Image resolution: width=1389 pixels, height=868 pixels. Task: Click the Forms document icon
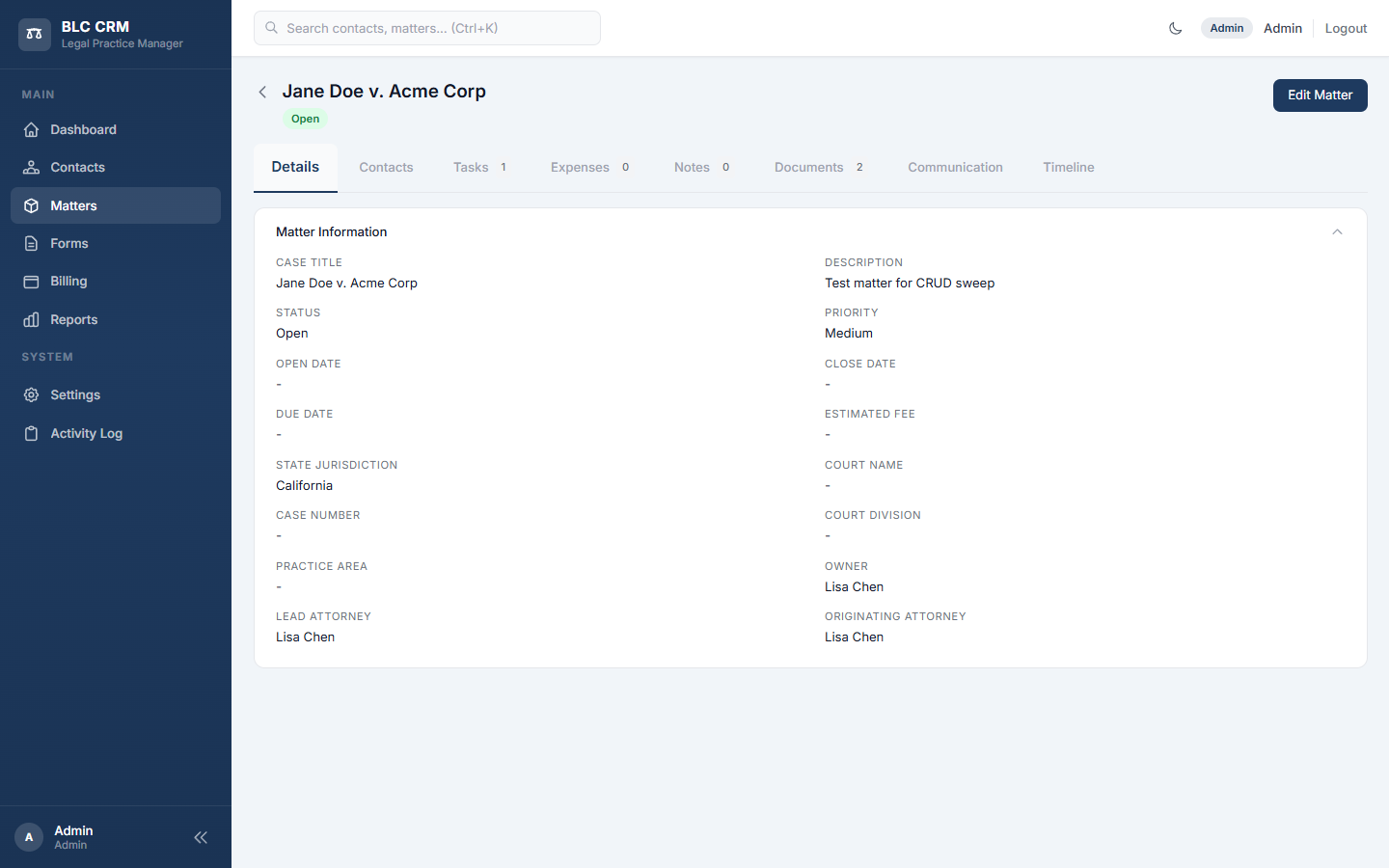[31, 243]
